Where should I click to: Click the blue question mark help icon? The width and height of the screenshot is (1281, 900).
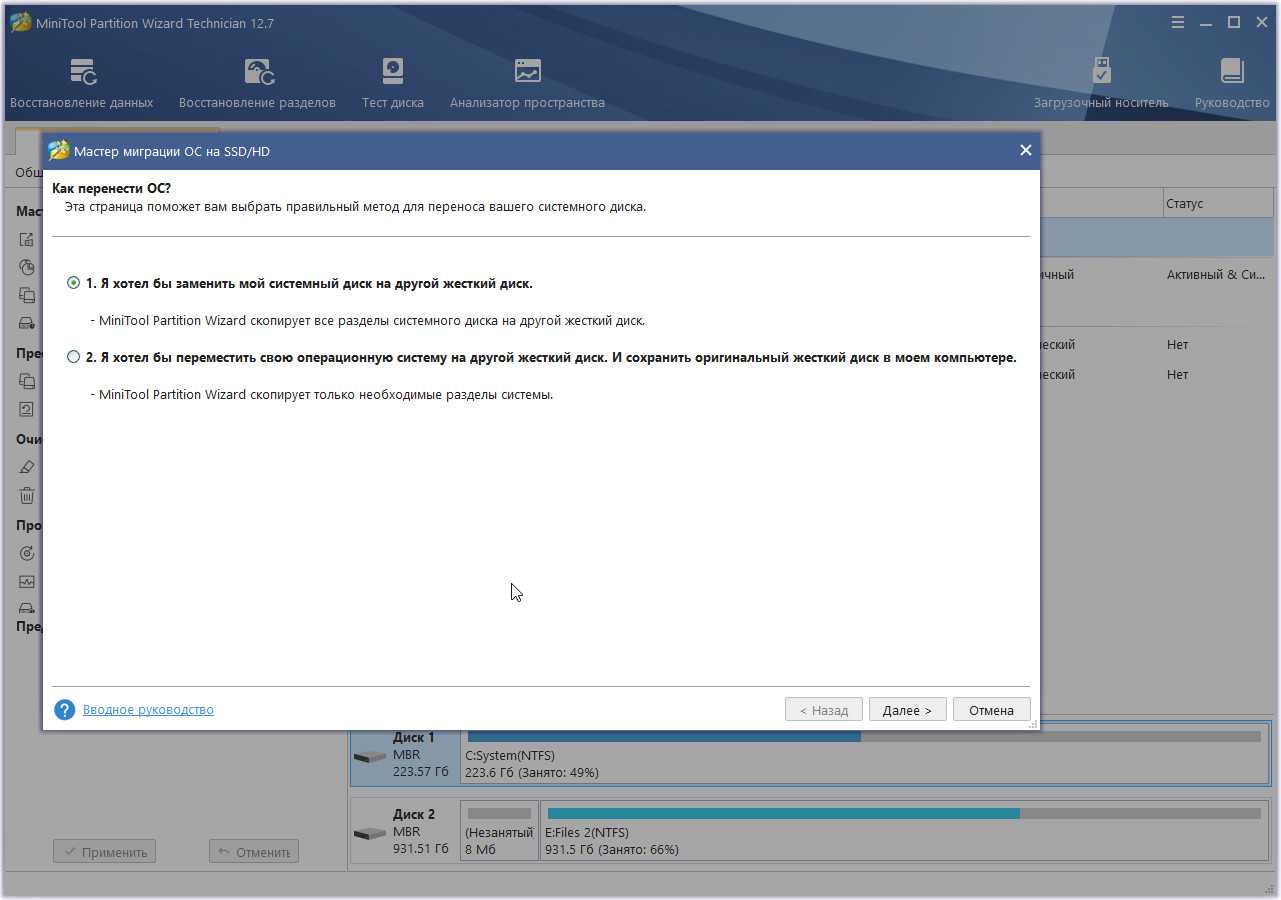point(65,710)
